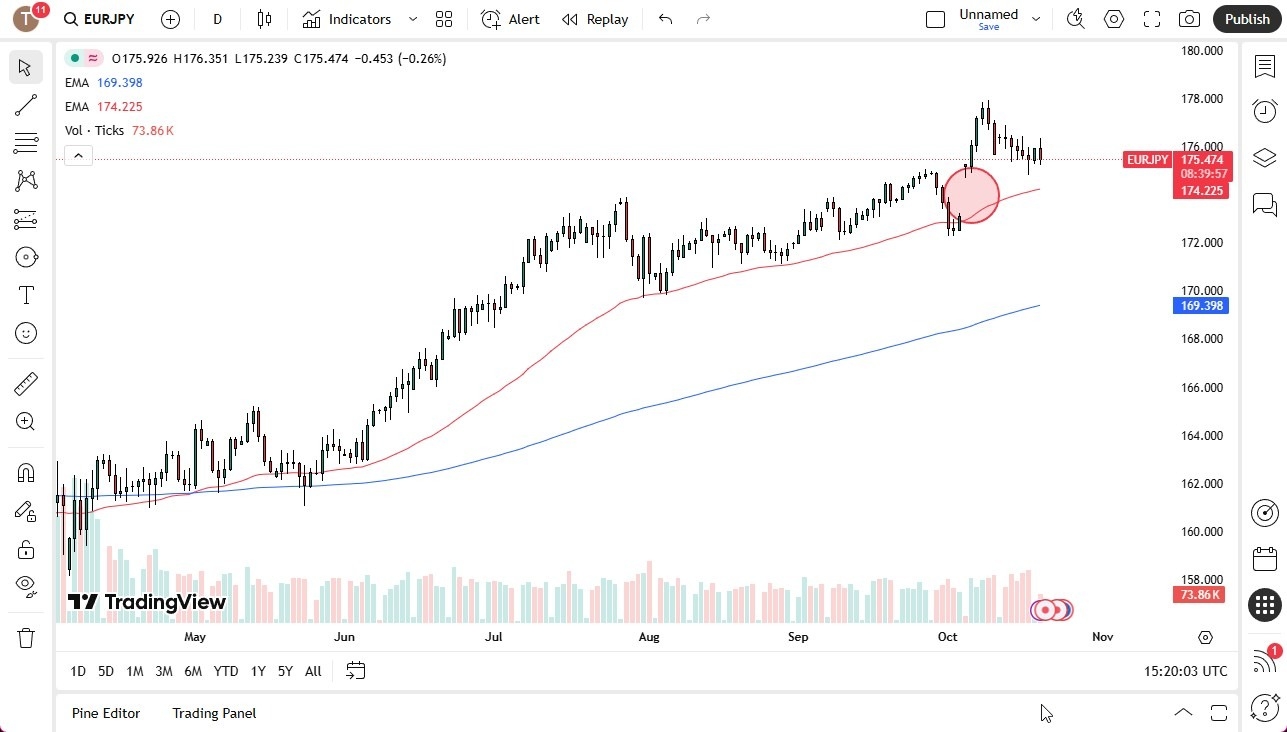Switch to the Trading Panel tab
Screen dimensions: 1287x732
[213, 713]
